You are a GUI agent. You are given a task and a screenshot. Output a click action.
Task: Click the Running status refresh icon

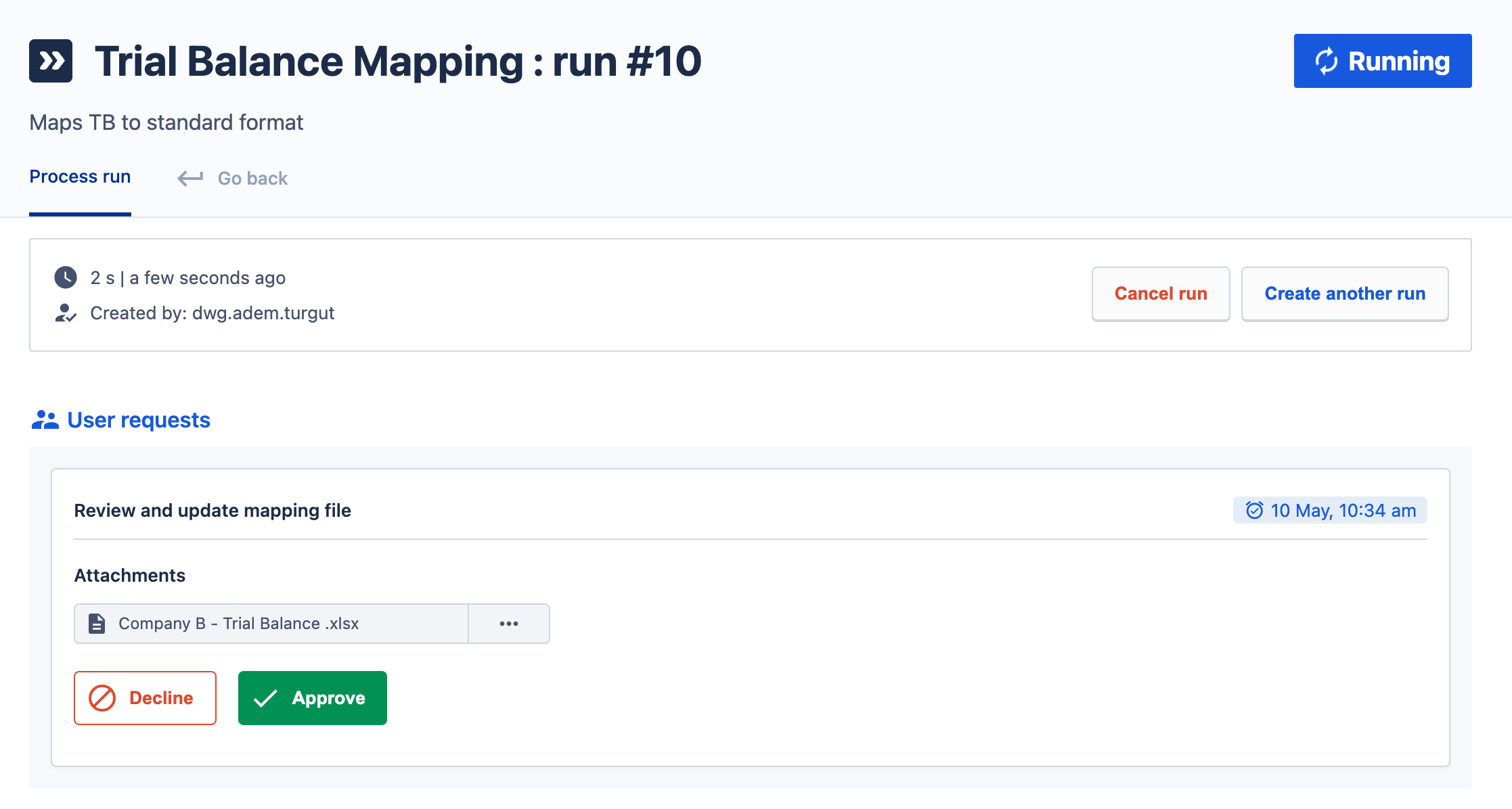tap(1326, 61)
